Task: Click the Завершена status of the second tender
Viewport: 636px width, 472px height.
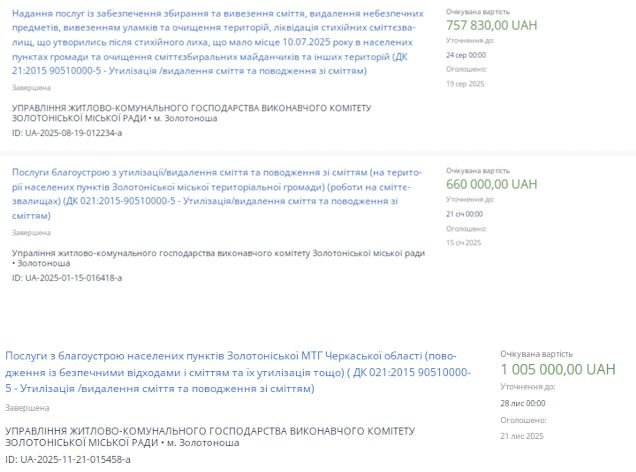Action: click(x=31, y=232)
